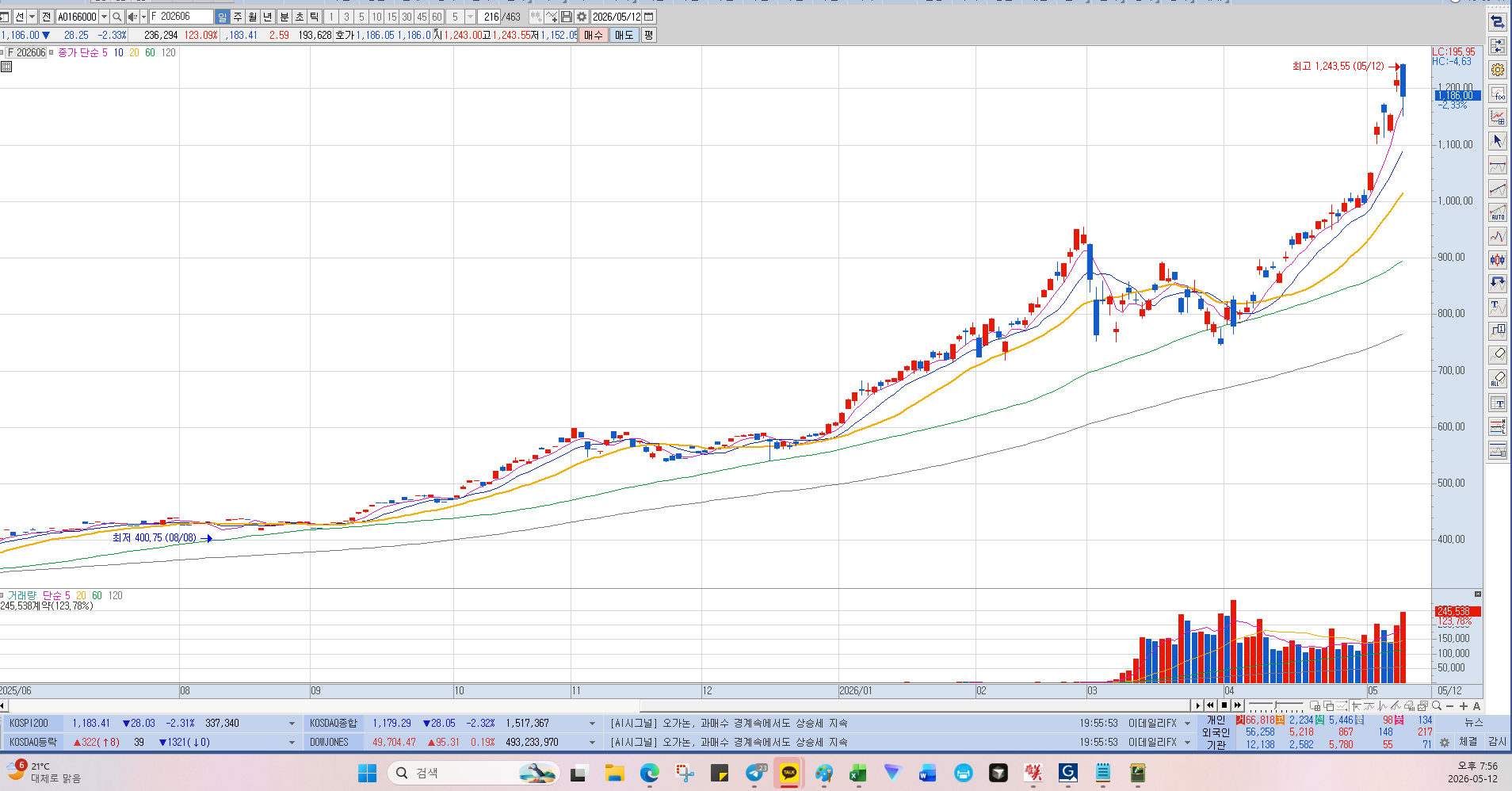Screen dimensions: 1512x791
Task: Open the calendar picker next to the date
Action: 649,17
